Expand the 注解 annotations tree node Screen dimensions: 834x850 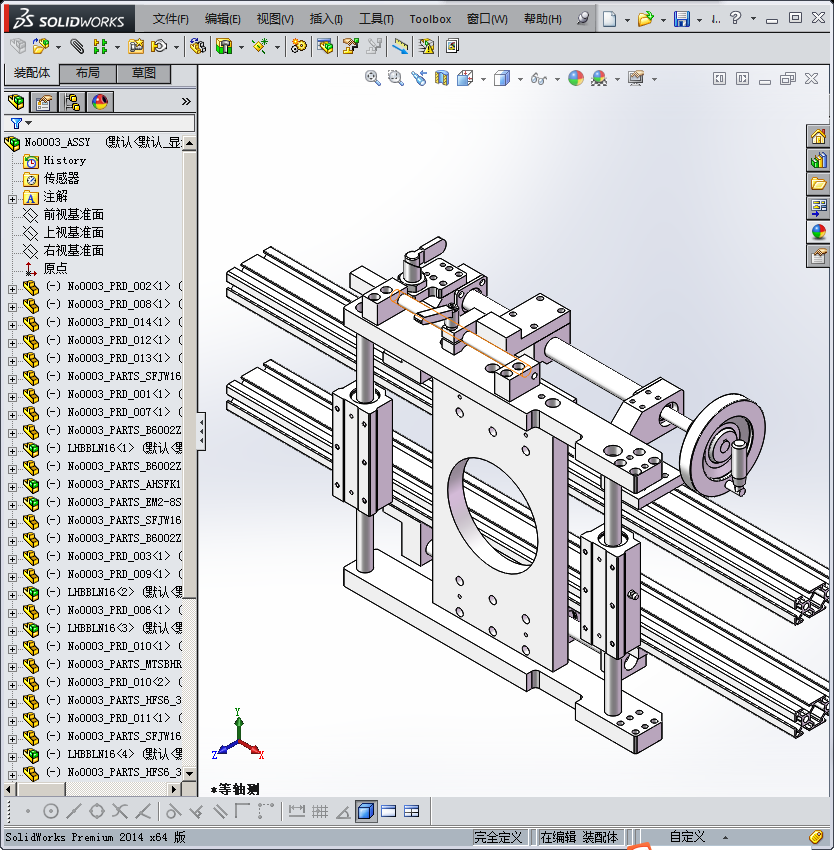click(12, 197)
